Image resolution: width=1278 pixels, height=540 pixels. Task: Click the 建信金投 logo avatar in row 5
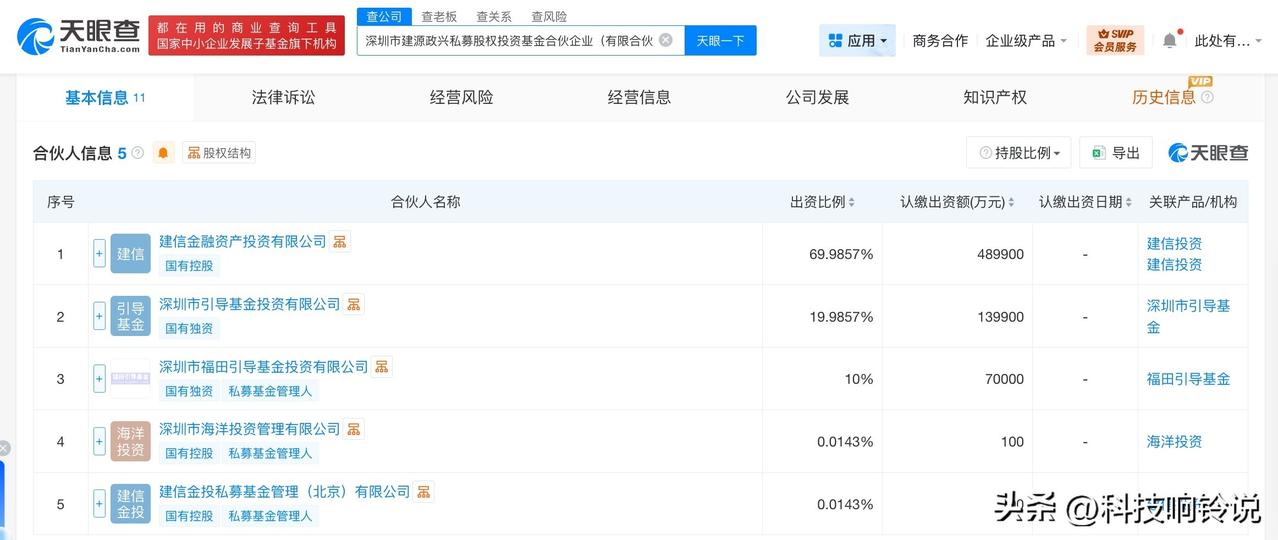130,503
